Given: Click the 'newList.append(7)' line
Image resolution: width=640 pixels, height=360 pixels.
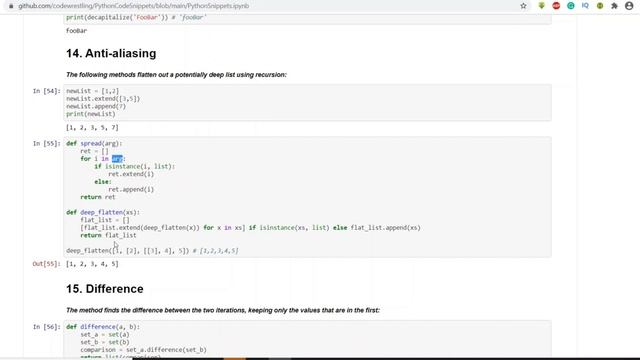Looking at the screenshot, I should (96, 107).
